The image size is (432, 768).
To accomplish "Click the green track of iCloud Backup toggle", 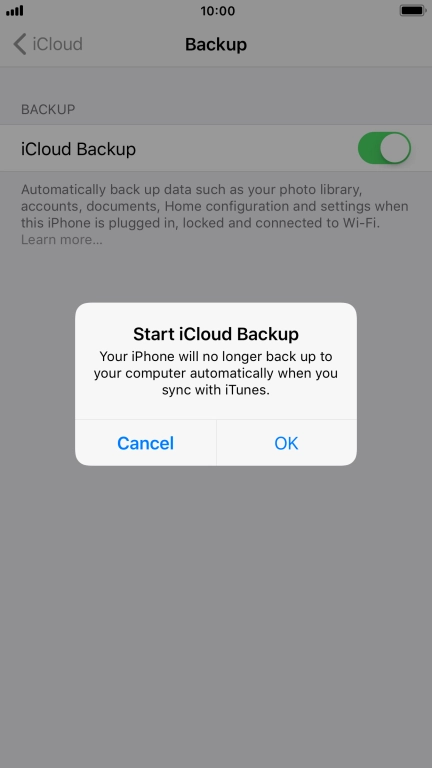I will pyautogui.click(x=368, y=148).
